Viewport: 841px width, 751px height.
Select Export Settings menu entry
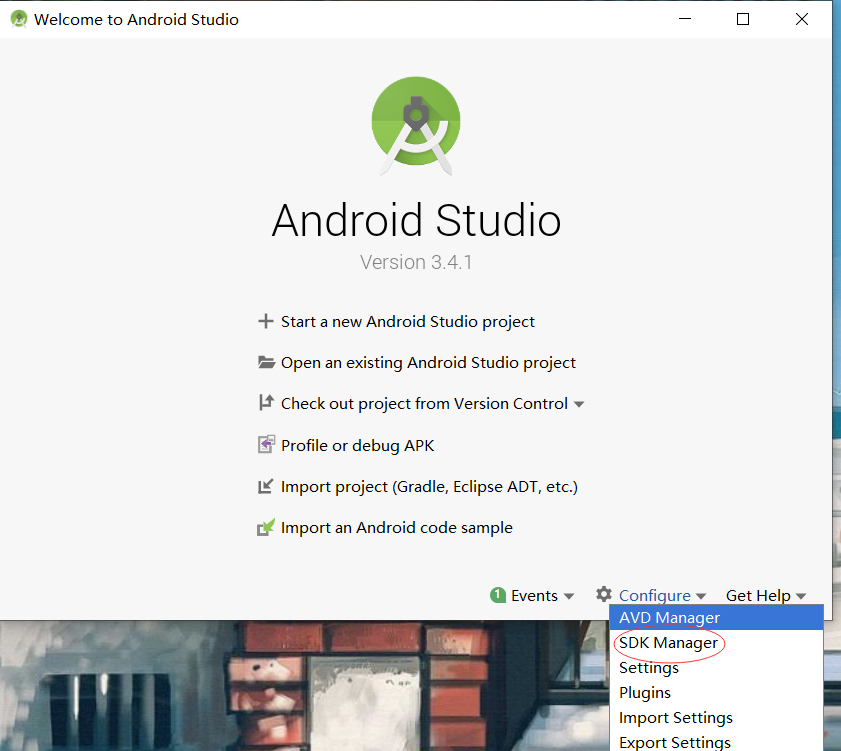tap(716, 742)
